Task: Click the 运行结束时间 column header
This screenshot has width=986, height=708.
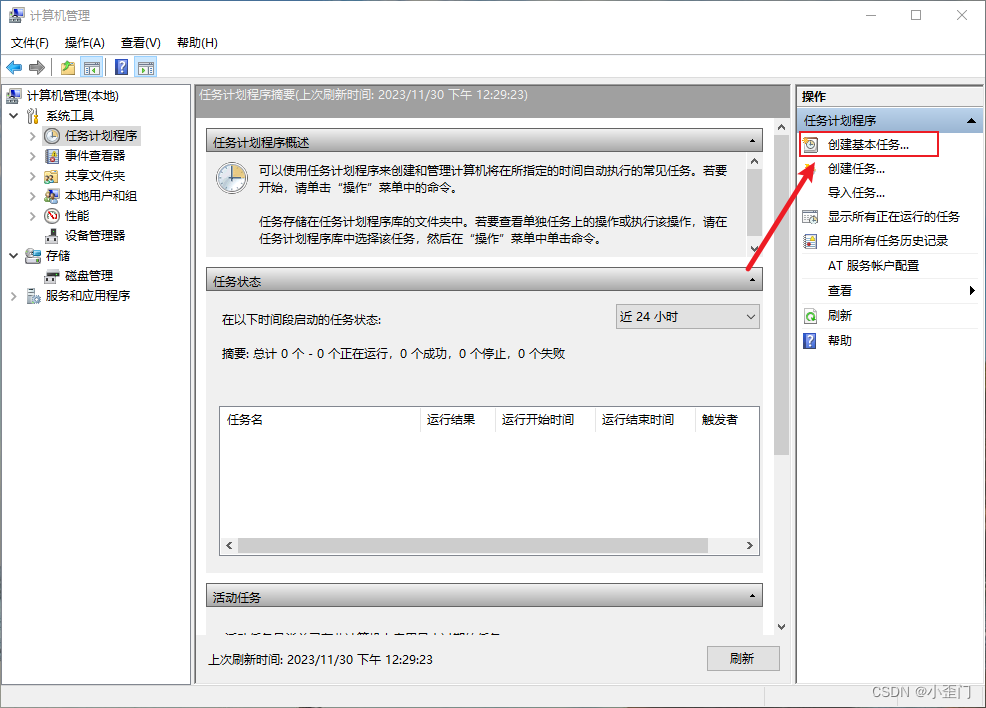Action: tap(645, 419)
